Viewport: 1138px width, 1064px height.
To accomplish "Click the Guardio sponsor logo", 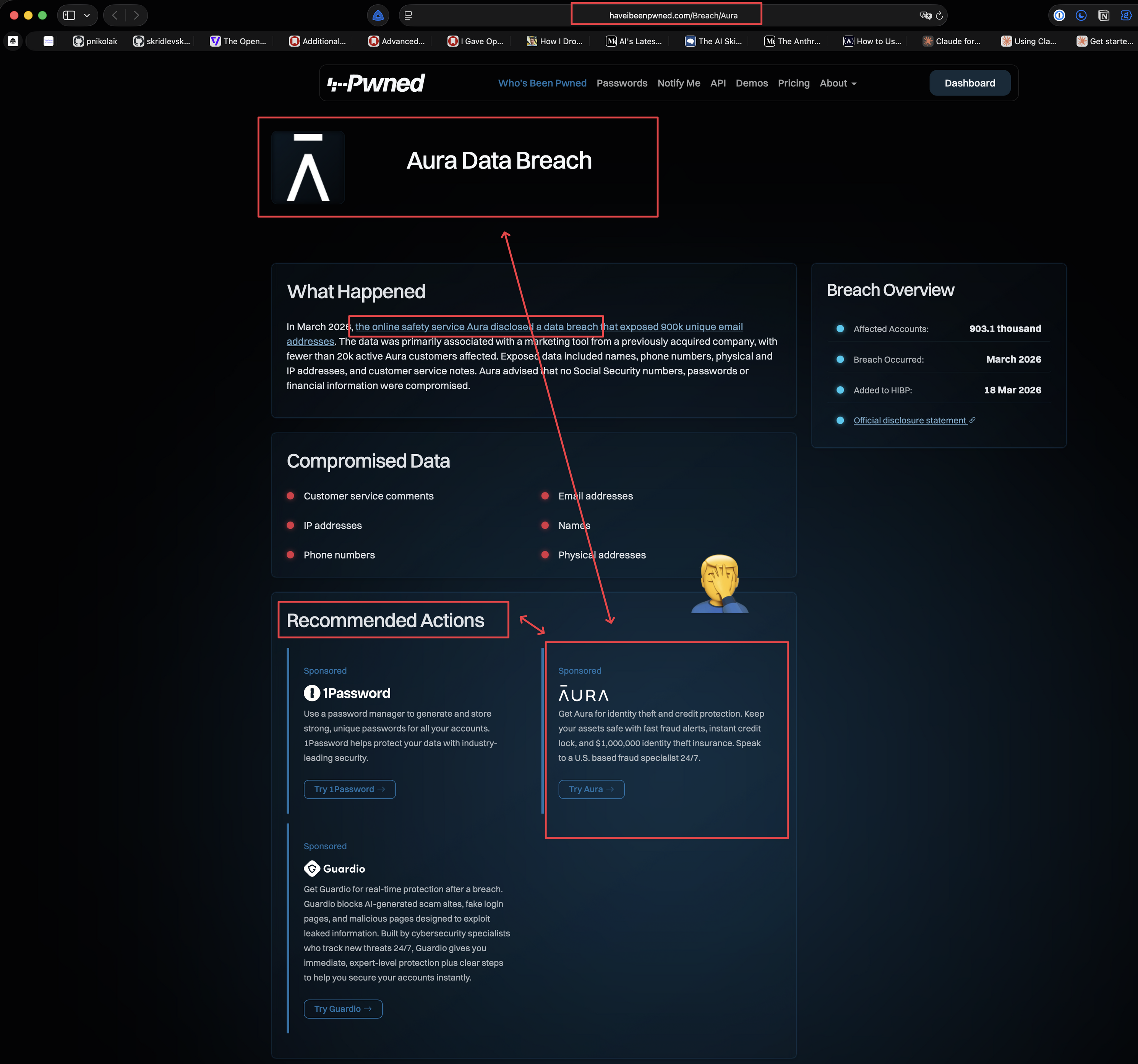I will (334, 868).
